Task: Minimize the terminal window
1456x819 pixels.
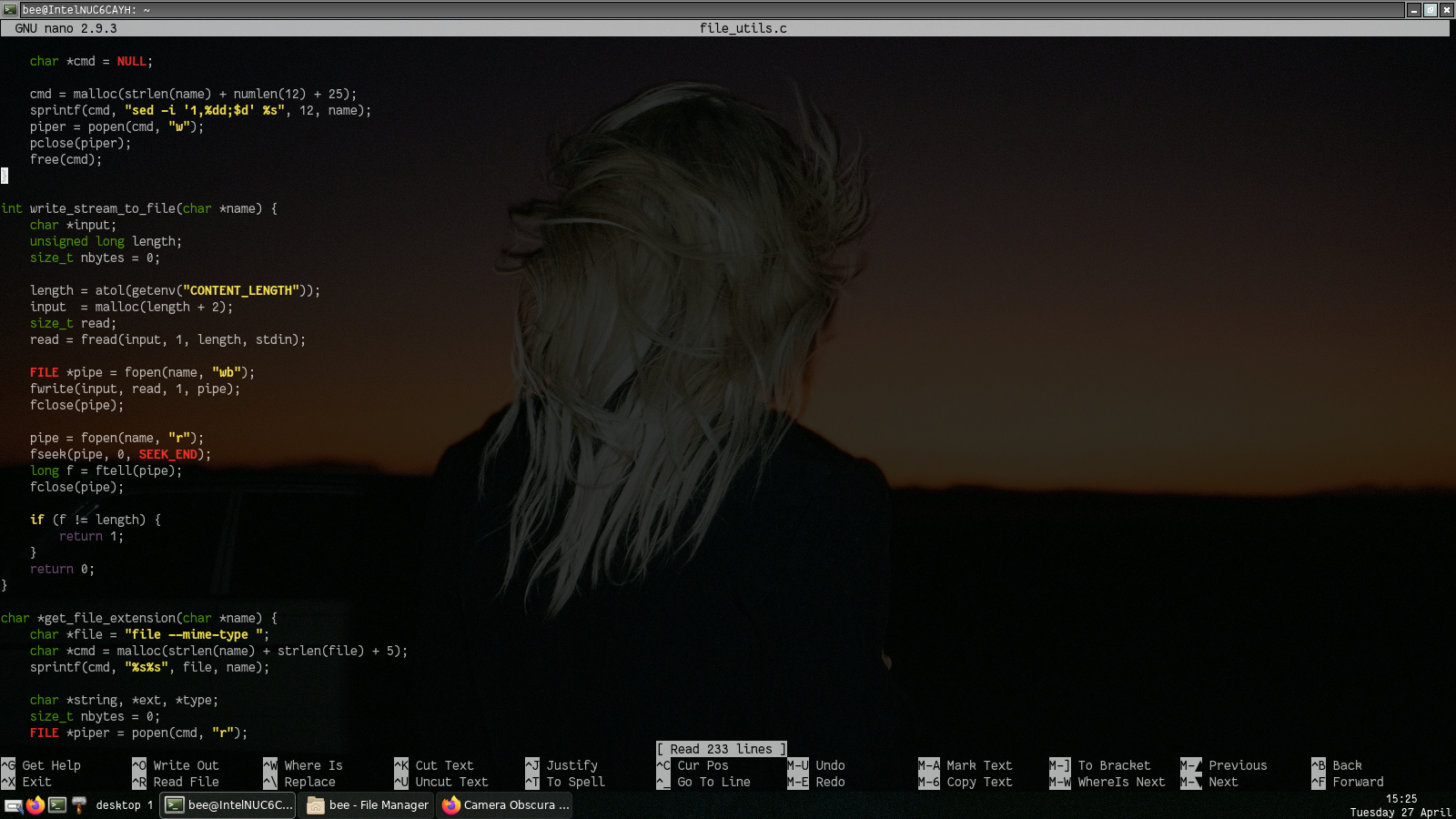Action: tap(1414, 10)
